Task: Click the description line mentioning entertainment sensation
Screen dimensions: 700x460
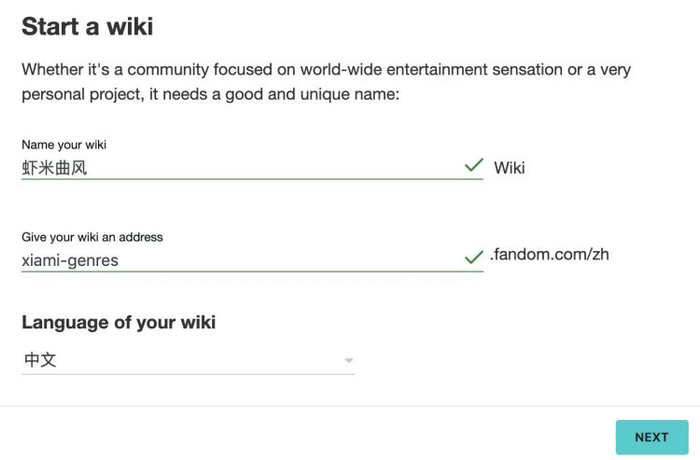Action: point(326,71)
